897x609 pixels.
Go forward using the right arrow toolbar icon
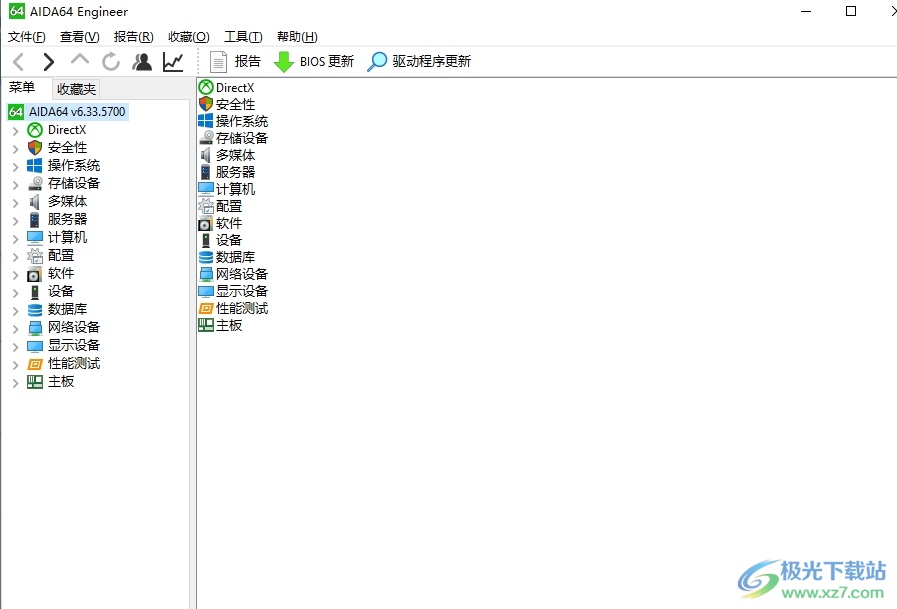49,62
